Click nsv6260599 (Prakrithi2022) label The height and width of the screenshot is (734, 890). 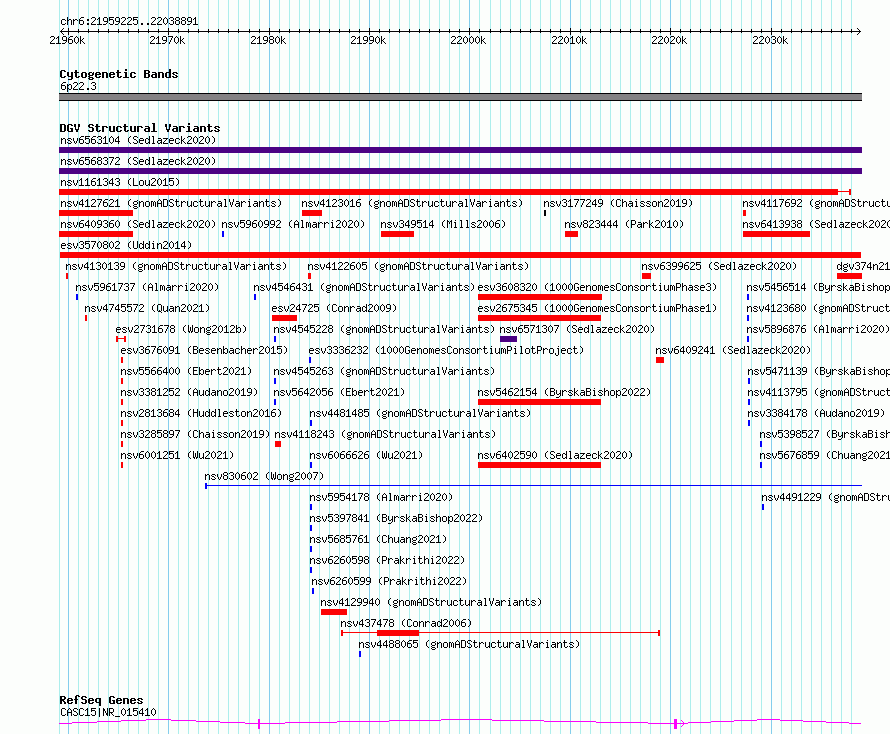pyautogui.click(x=389, y=581)
